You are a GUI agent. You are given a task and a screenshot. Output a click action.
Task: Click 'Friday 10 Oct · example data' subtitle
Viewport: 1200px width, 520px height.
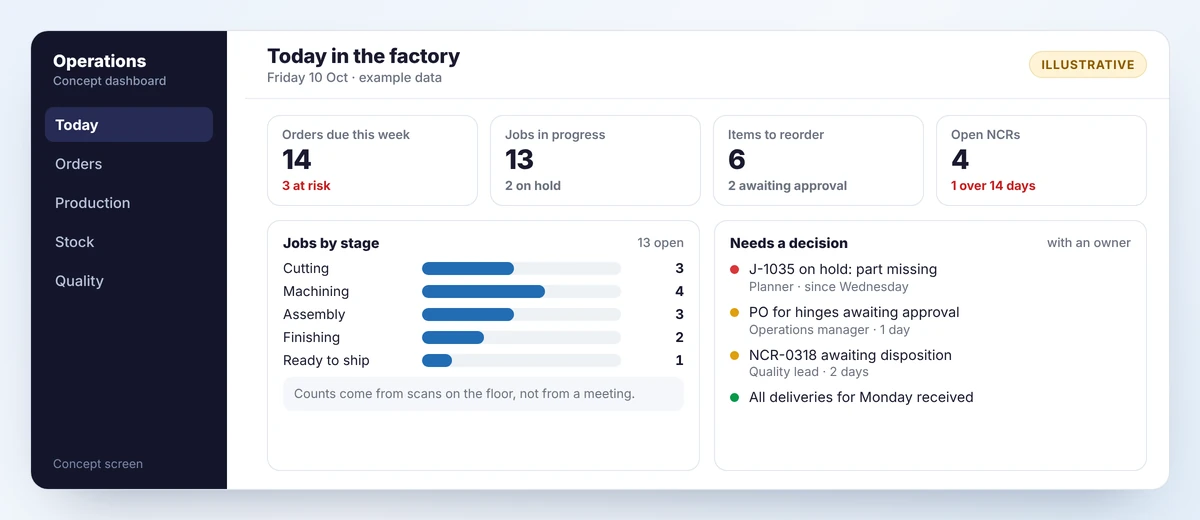point(354,78)
